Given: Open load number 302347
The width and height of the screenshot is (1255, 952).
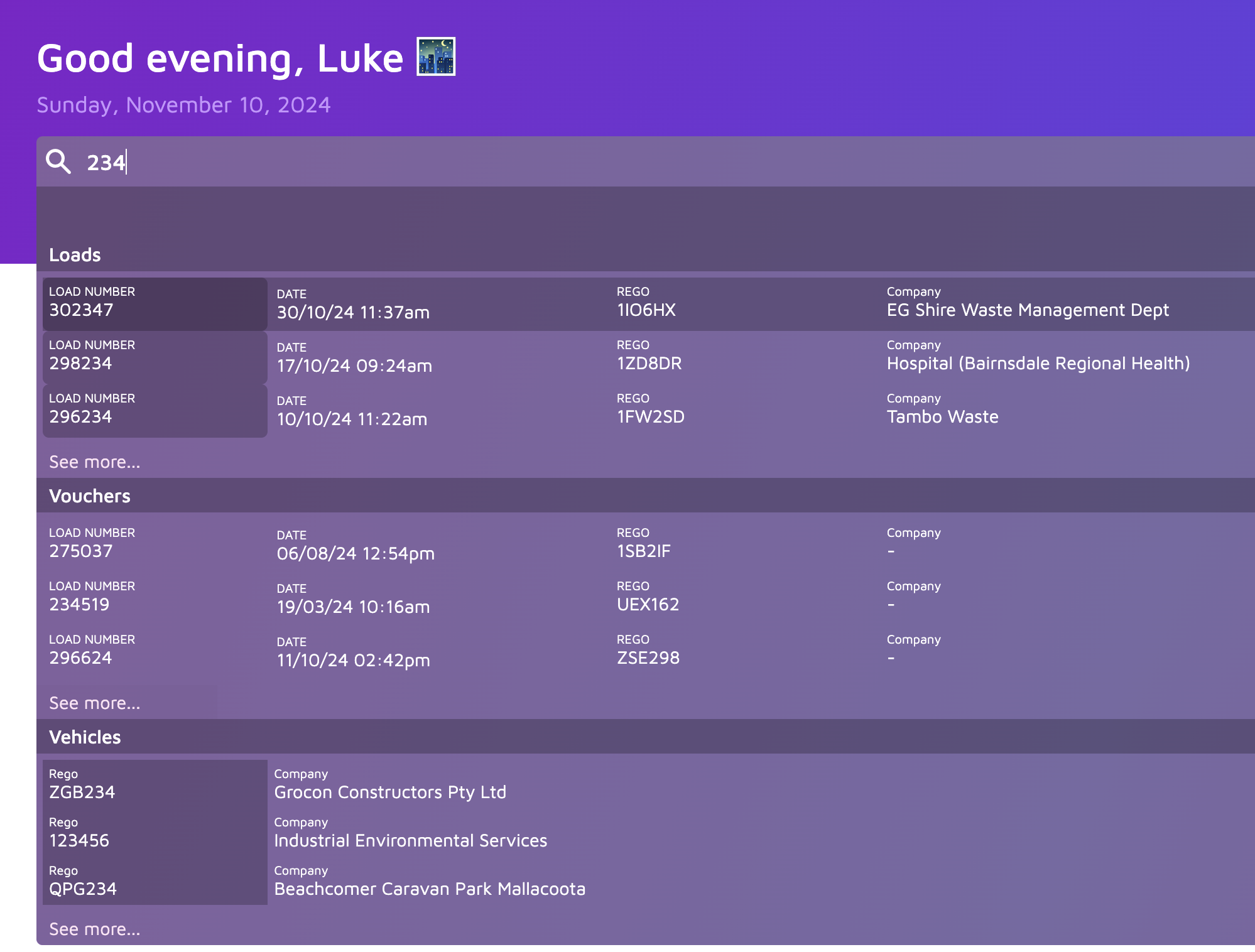Looking at the screenshot, I should tap(155, 304).
